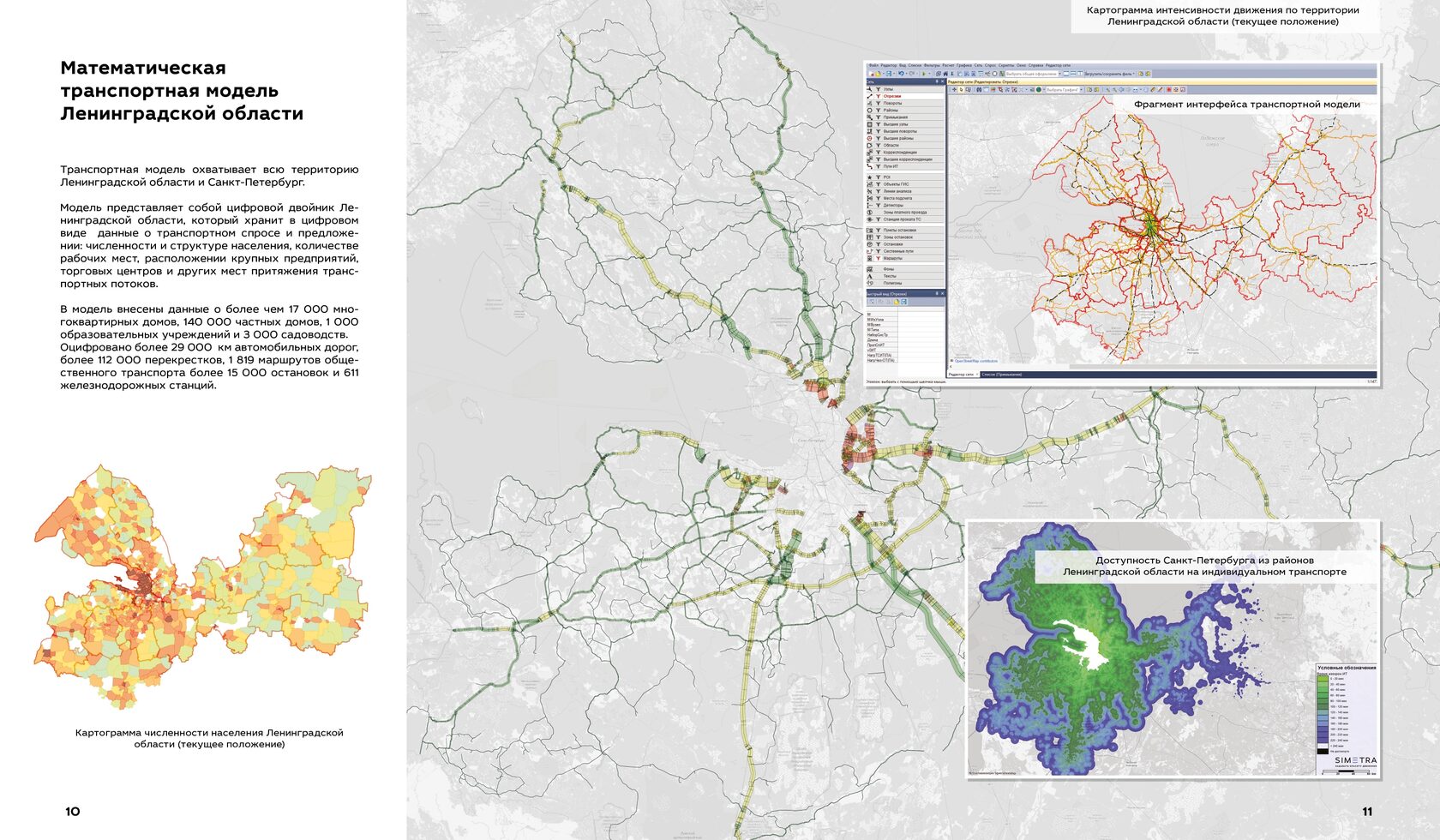1440x840 pixels.
Task: Toggle the red filter icon for Отрезки
Action: click(x=879, y=96)
